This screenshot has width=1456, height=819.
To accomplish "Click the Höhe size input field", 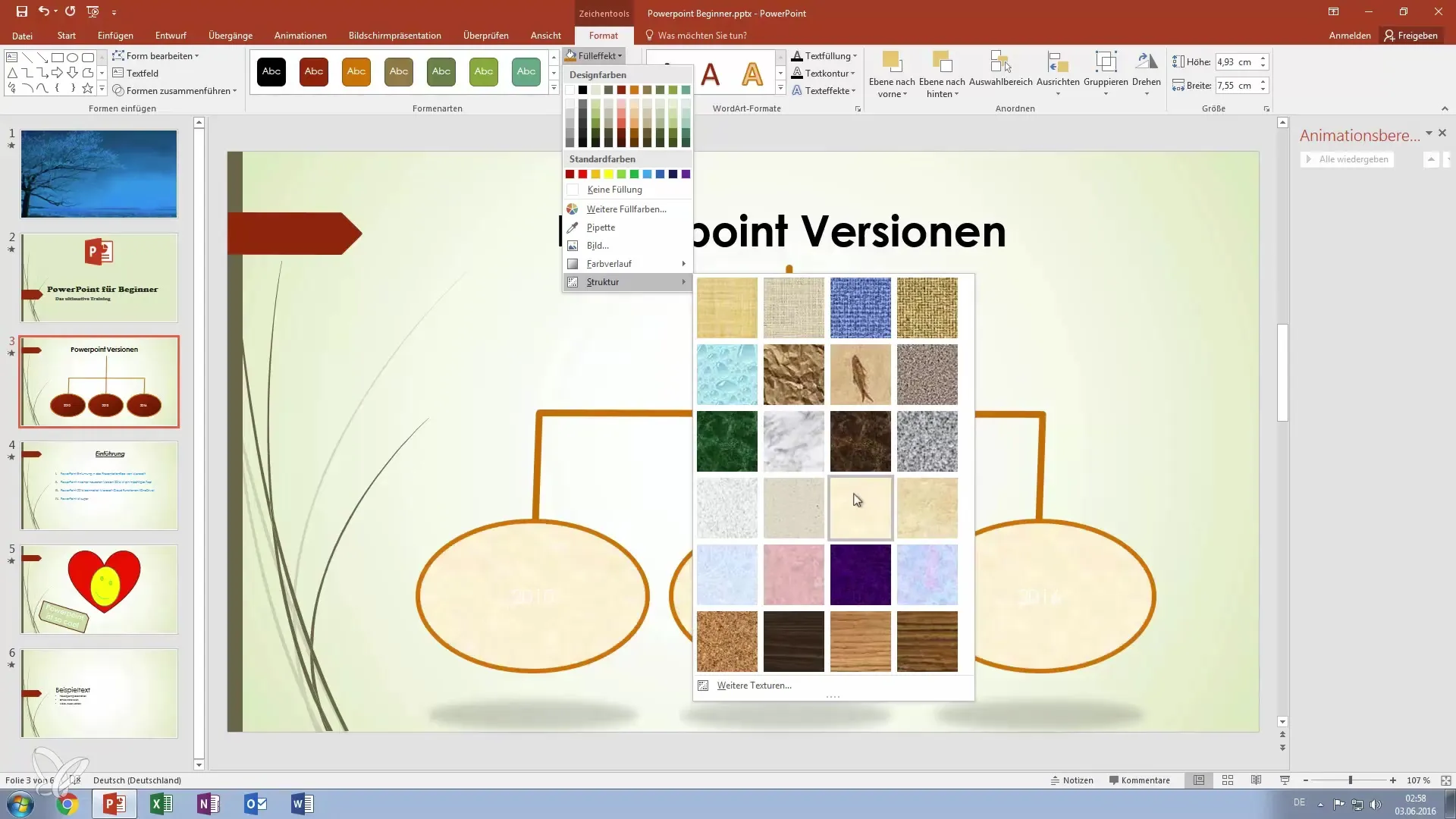I will tap(1236, 62).
